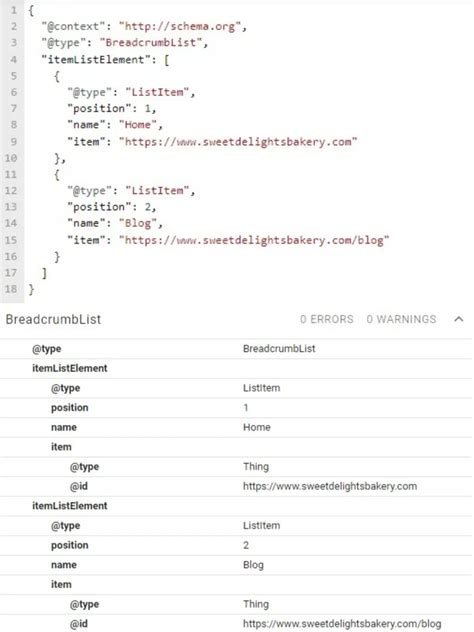Click the 0 WARNINGS label

coord(401,319)
